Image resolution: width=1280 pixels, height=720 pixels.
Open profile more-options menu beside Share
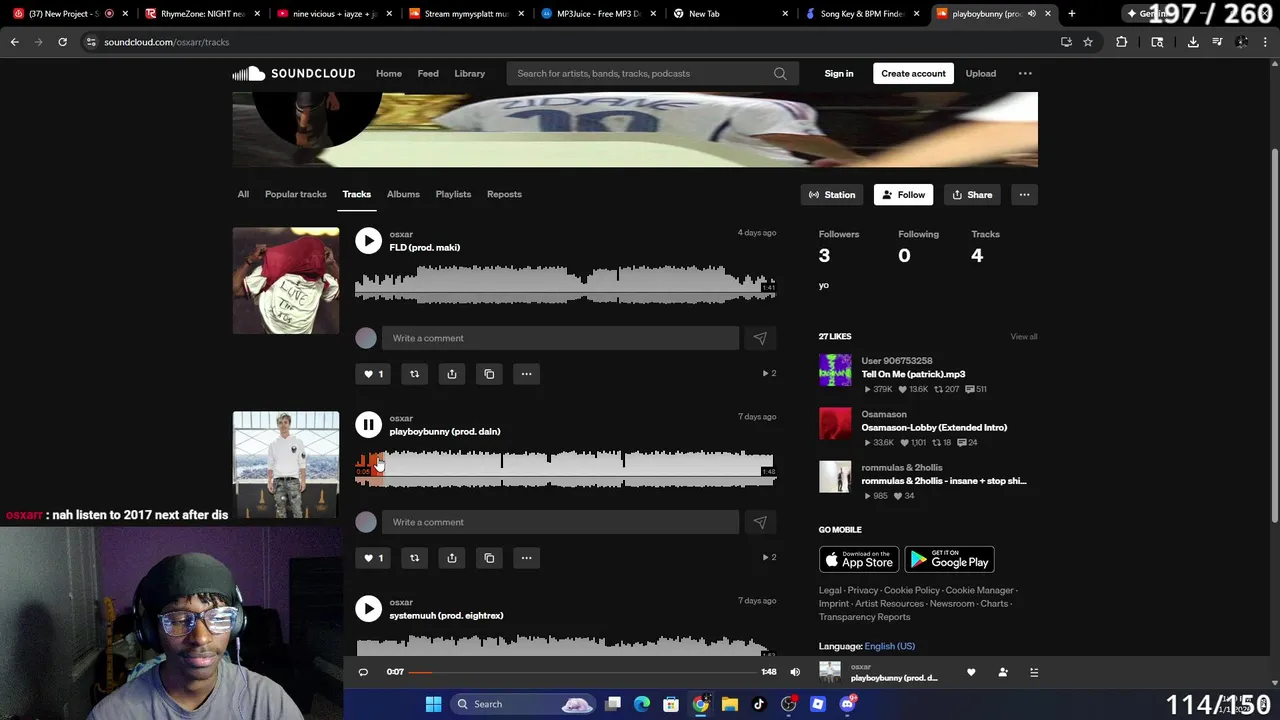1024,195
